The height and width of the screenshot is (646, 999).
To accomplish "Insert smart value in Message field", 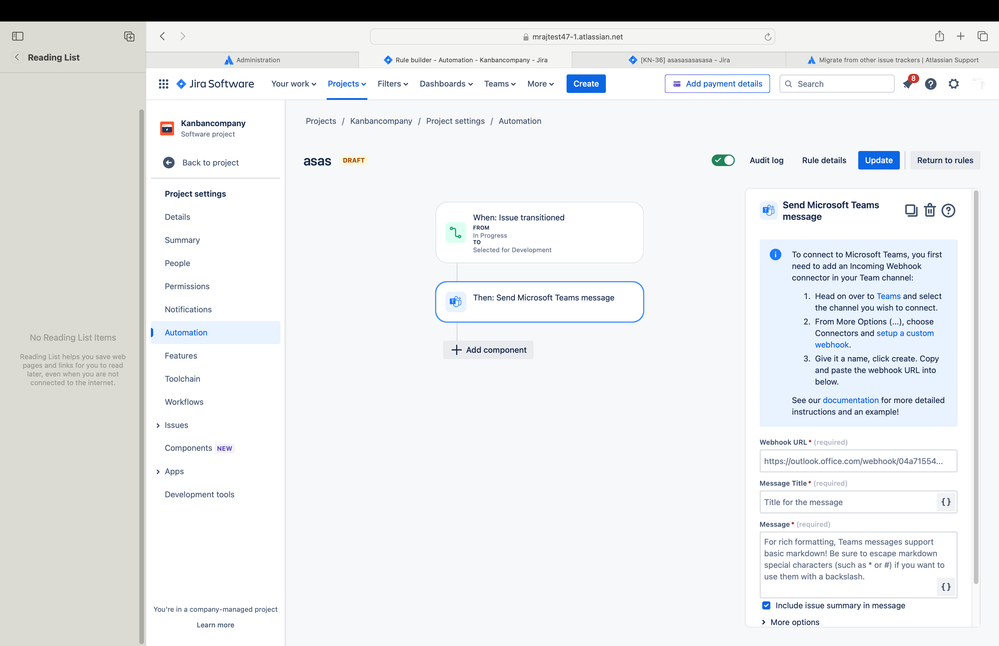I will pyautogui.click(x=946, y=587).
